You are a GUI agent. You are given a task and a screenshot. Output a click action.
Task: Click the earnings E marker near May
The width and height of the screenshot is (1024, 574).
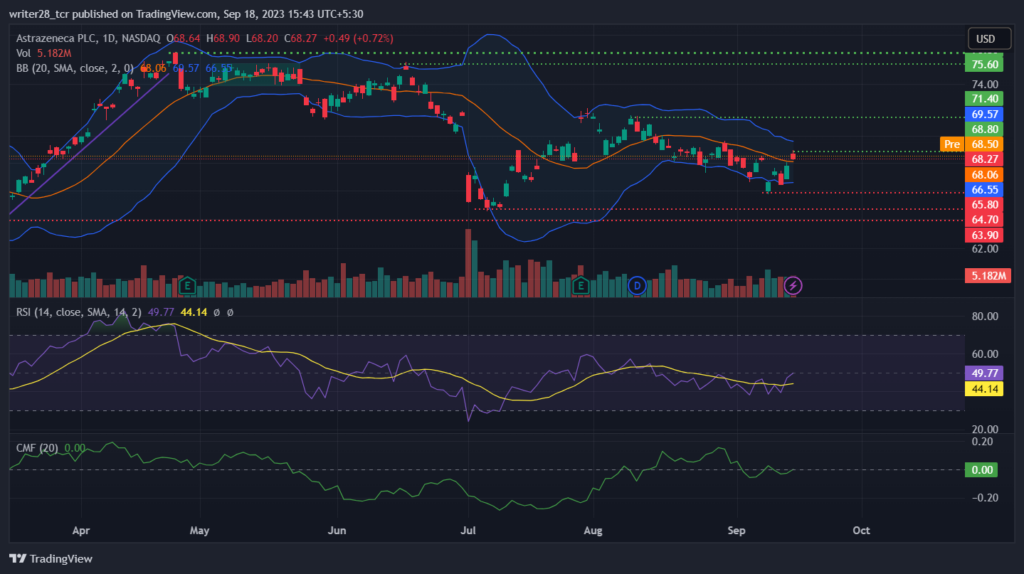click(x=187, y=285)
